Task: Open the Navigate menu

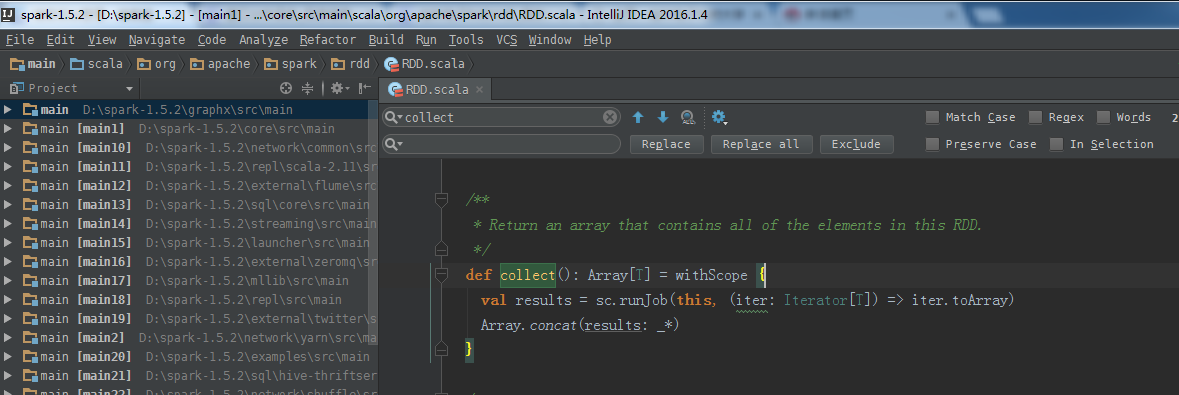Action: click(156, 40)
